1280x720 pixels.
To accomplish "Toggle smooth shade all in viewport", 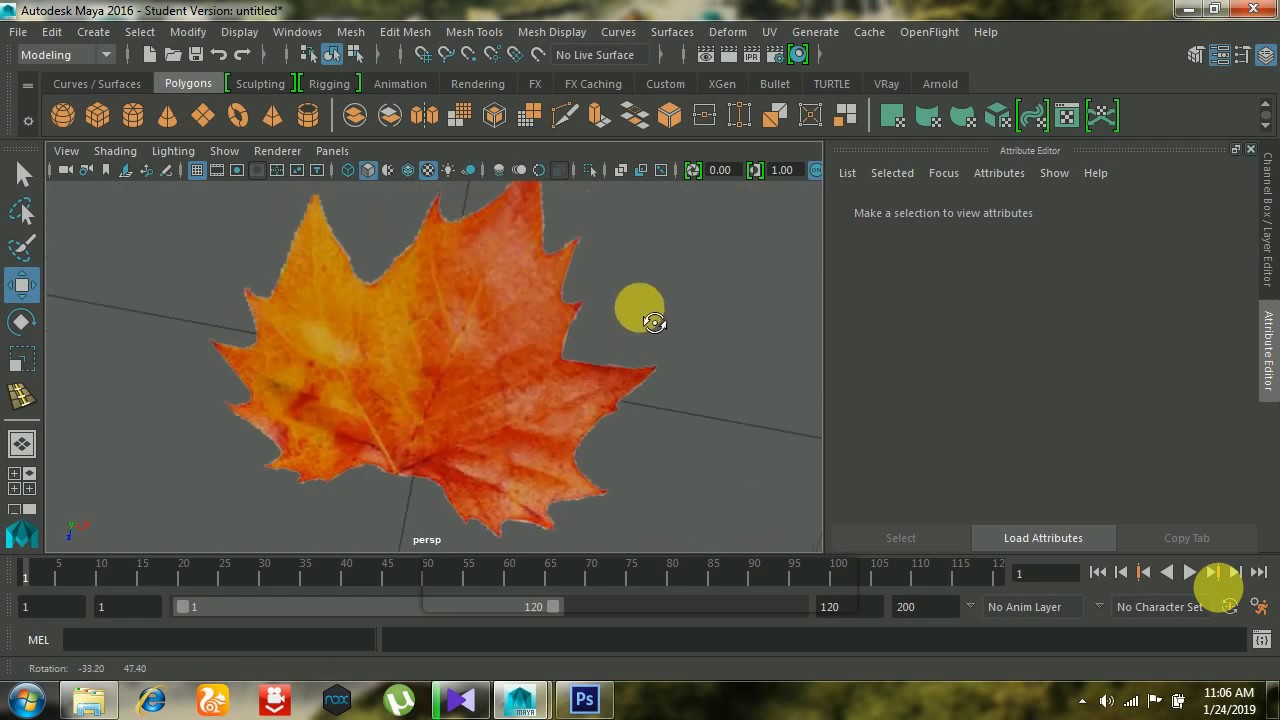I will pos(368,170).
